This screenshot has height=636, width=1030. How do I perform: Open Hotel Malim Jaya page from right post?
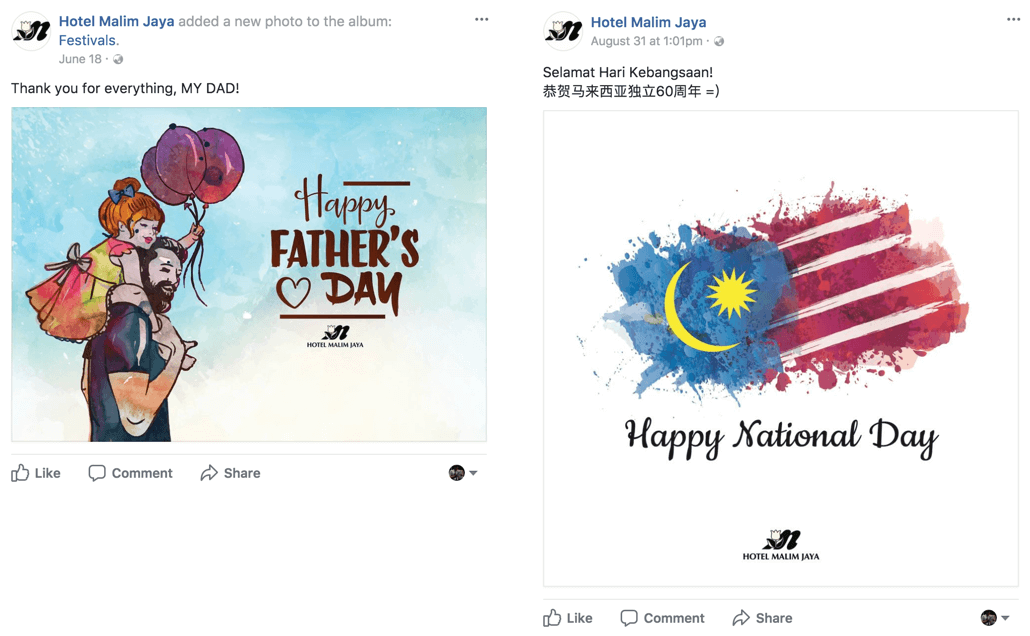(648, 22)
